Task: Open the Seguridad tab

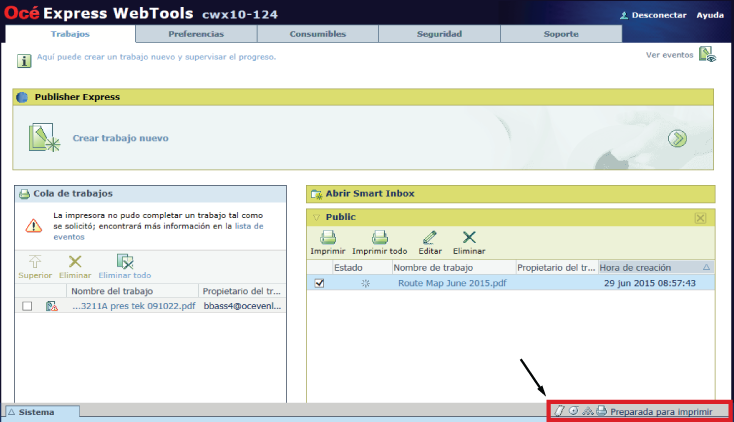Action: [440, 34]
